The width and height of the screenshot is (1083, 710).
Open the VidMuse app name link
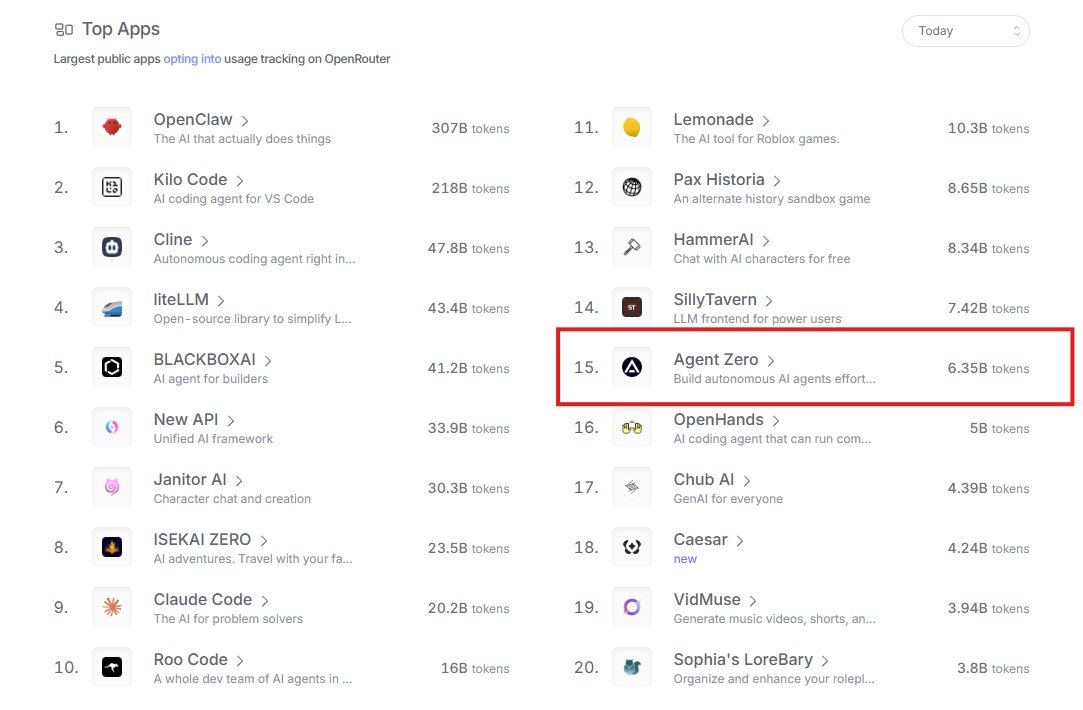click(x=707, y=599)
